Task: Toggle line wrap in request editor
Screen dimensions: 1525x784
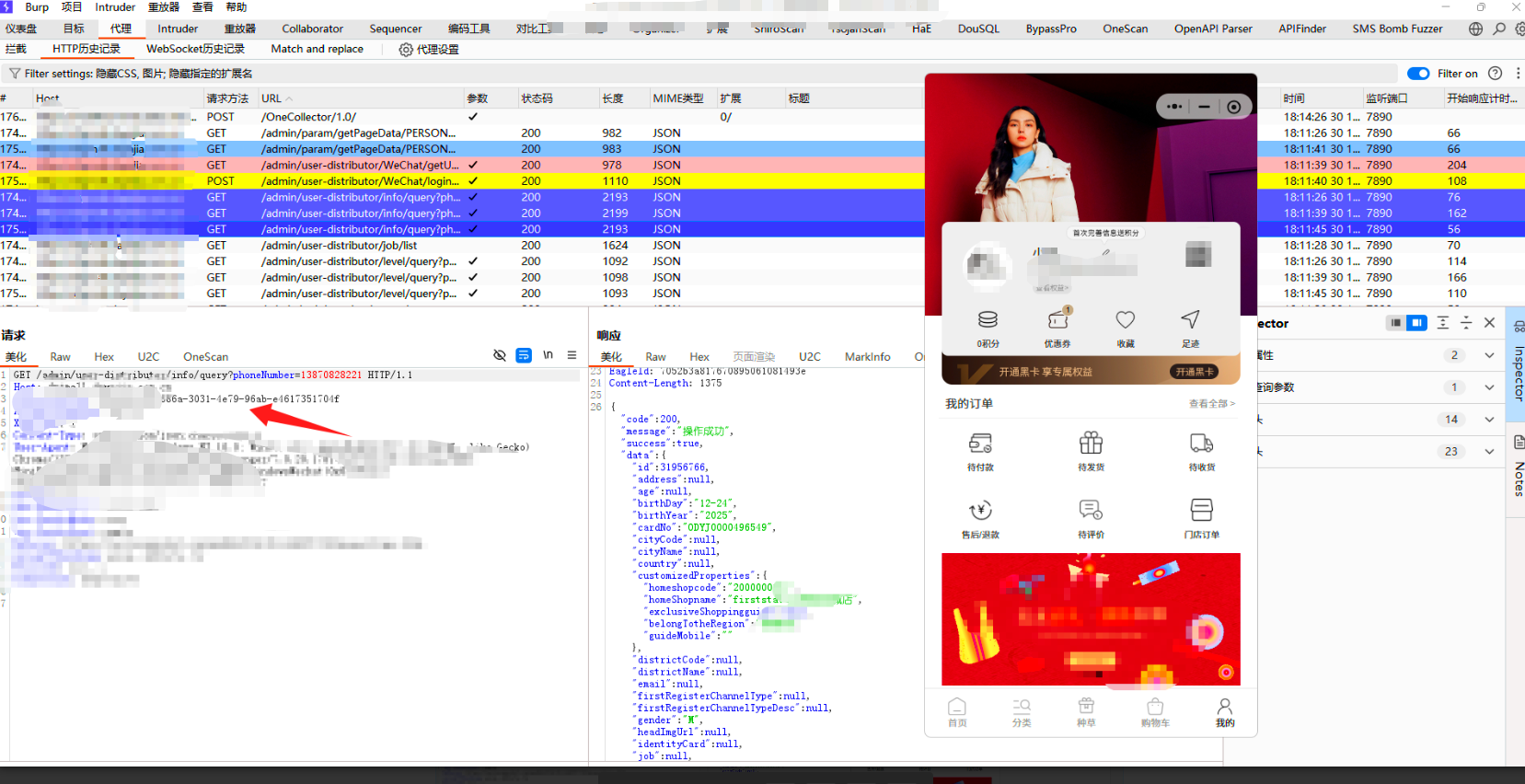Action: coord(524,355)
